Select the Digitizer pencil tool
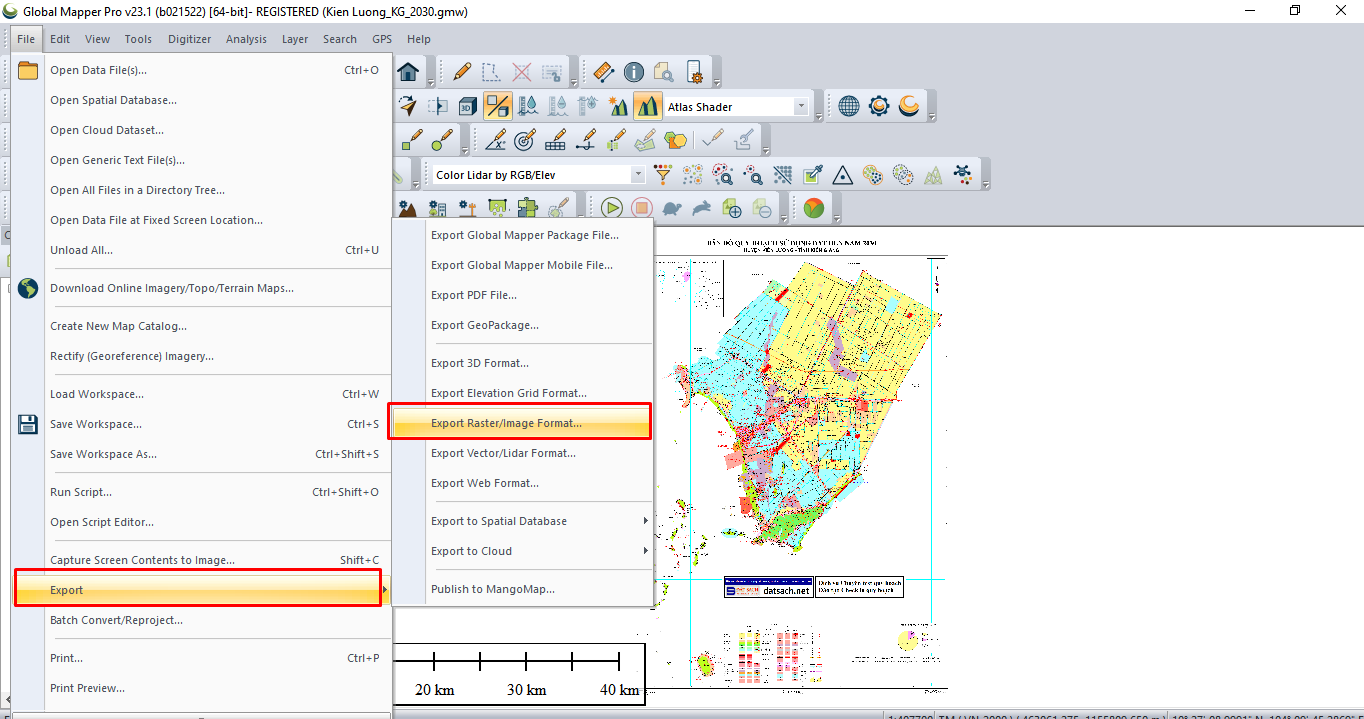 click(462, 72)
